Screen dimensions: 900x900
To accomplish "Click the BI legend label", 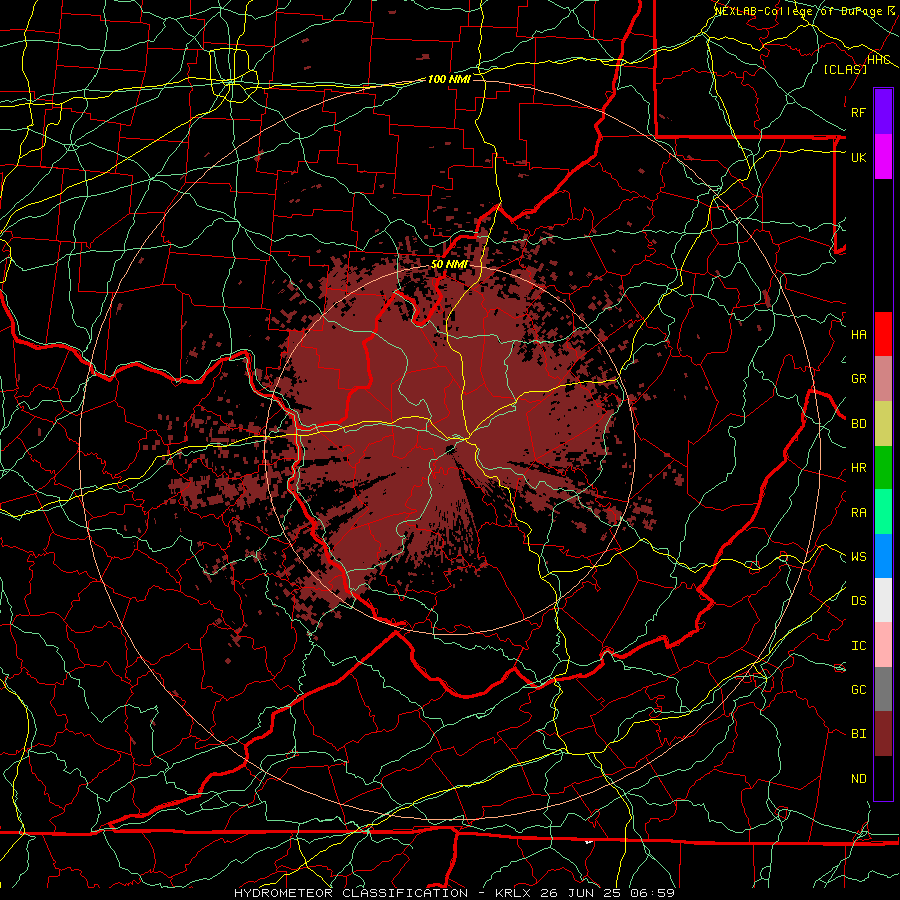I will point(858,734).
